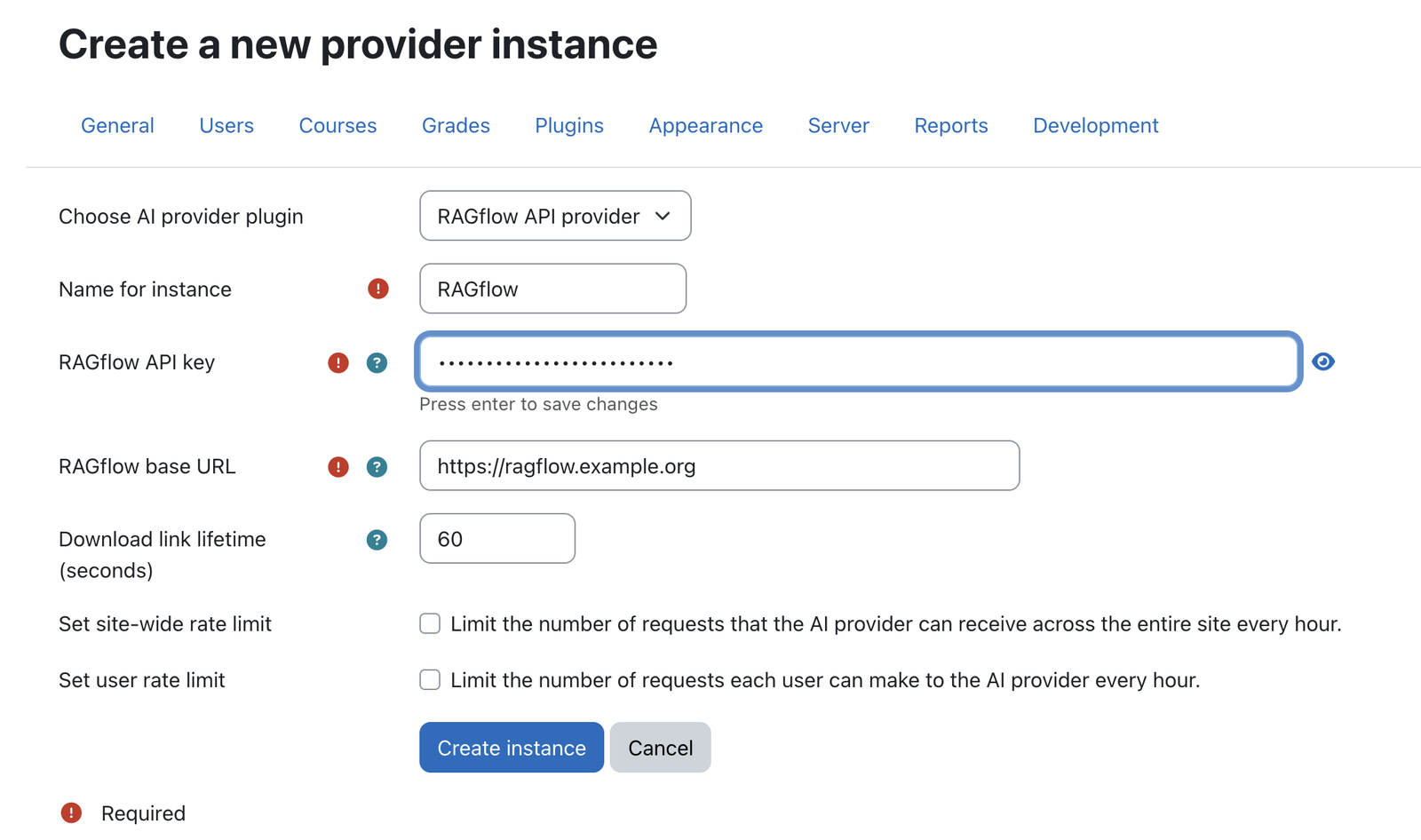The width and height of the screenshot is (1421, 840).
Task: Click the 'Press enter to save changes' hint
Action: pos(538,404)
